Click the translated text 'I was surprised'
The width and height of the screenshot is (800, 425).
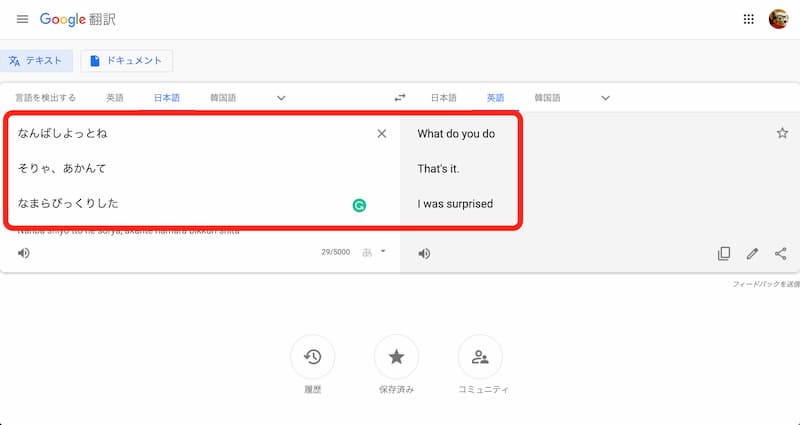click(x=455, y=204)
